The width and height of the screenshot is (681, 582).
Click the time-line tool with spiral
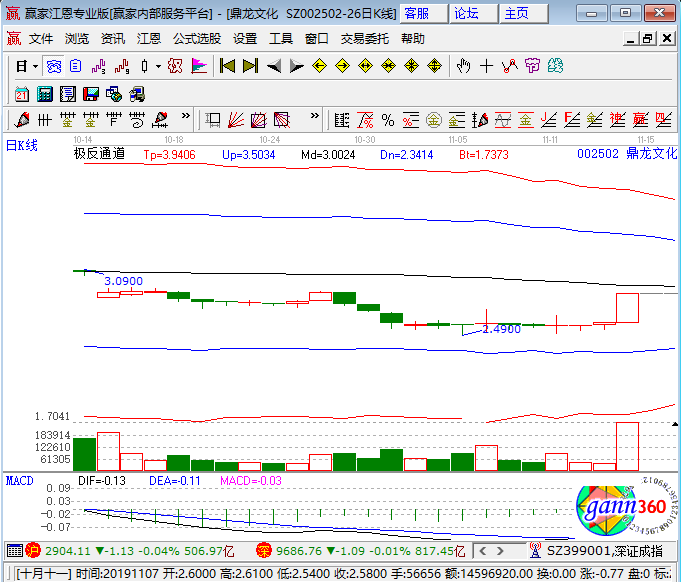click(137, 120)
